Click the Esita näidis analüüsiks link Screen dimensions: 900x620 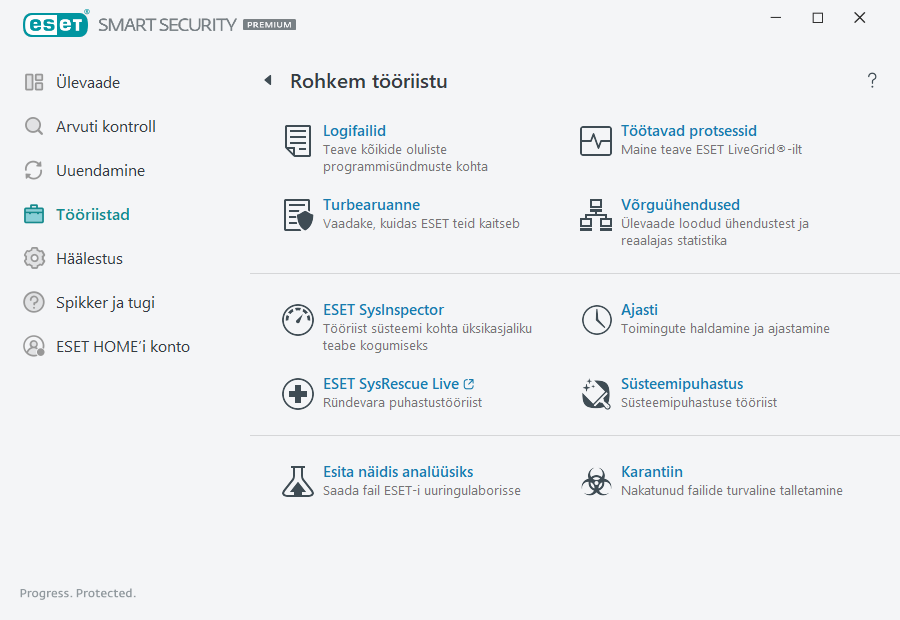(x=398, y=472)
